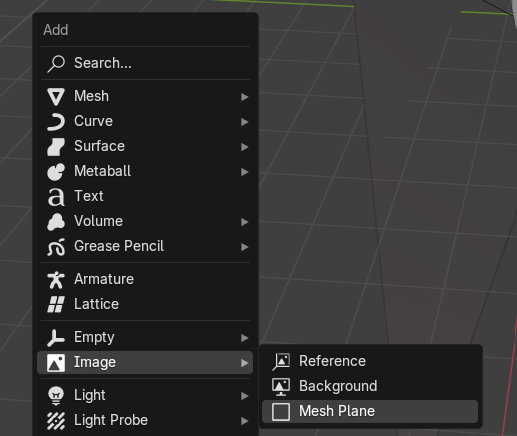The width and height of the screenshot is (517, 436).
Task: Expand the Light Probe submenu arrow
Action: click(x=245, y=421)
